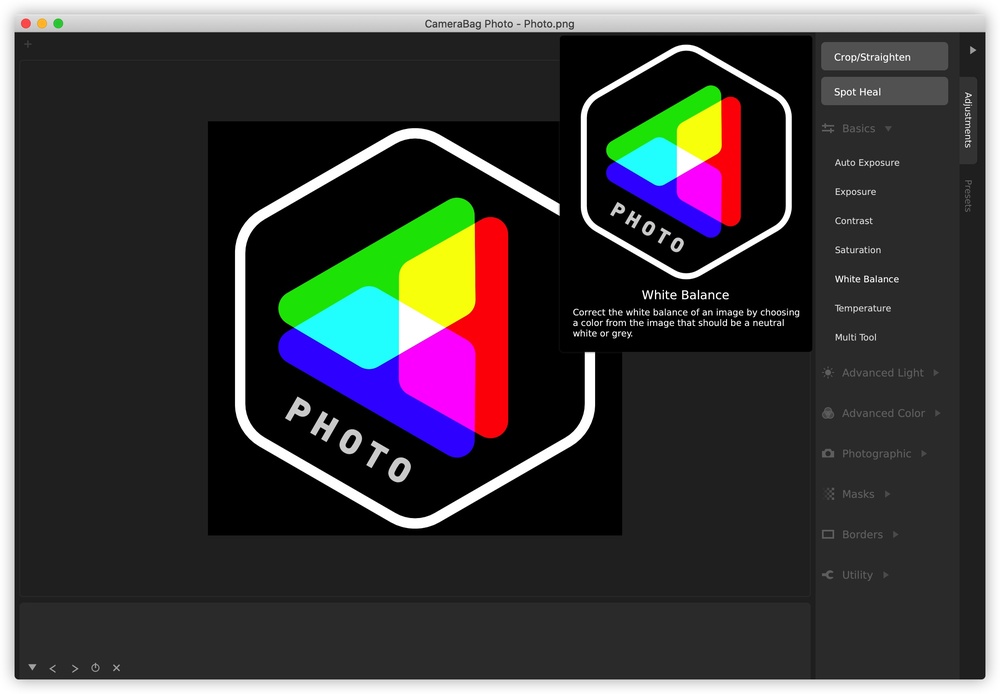This screenshot has width=1000, height=694.
Task: Switch to the Adjustments tab
Action: pyautogui.click(x=967, y=120)
